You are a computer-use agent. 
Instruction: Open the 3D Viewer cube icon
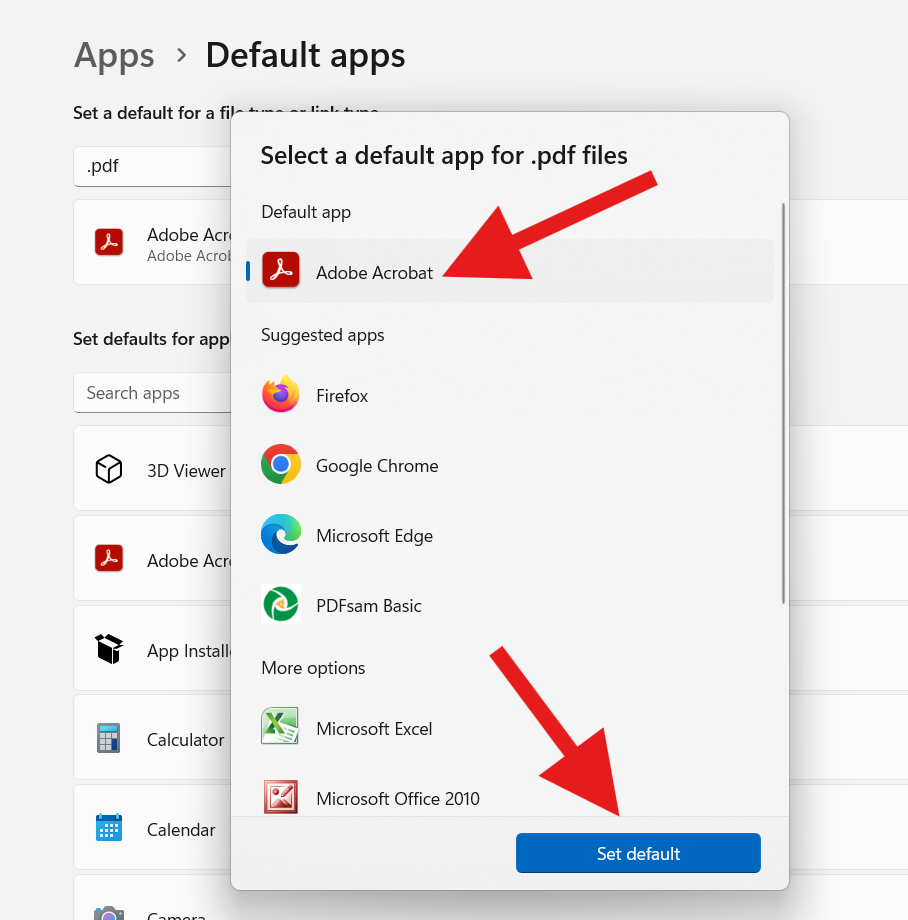pos(109,469)
